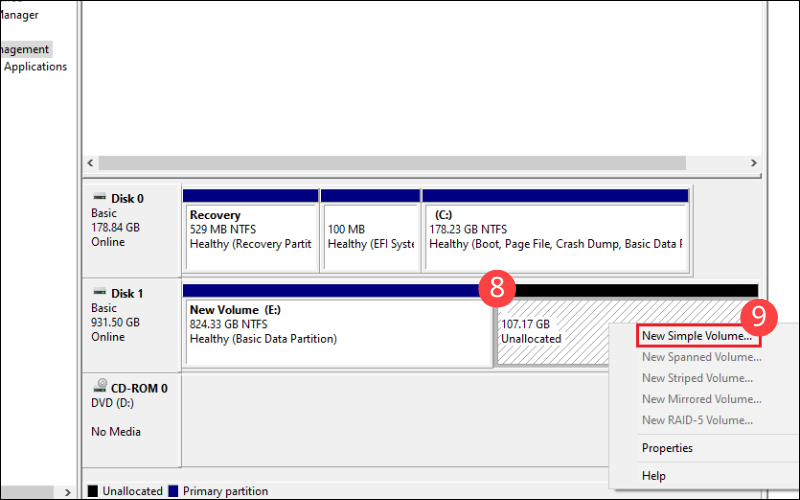Click the volume list horizontal scrollbar thumb

392,163
